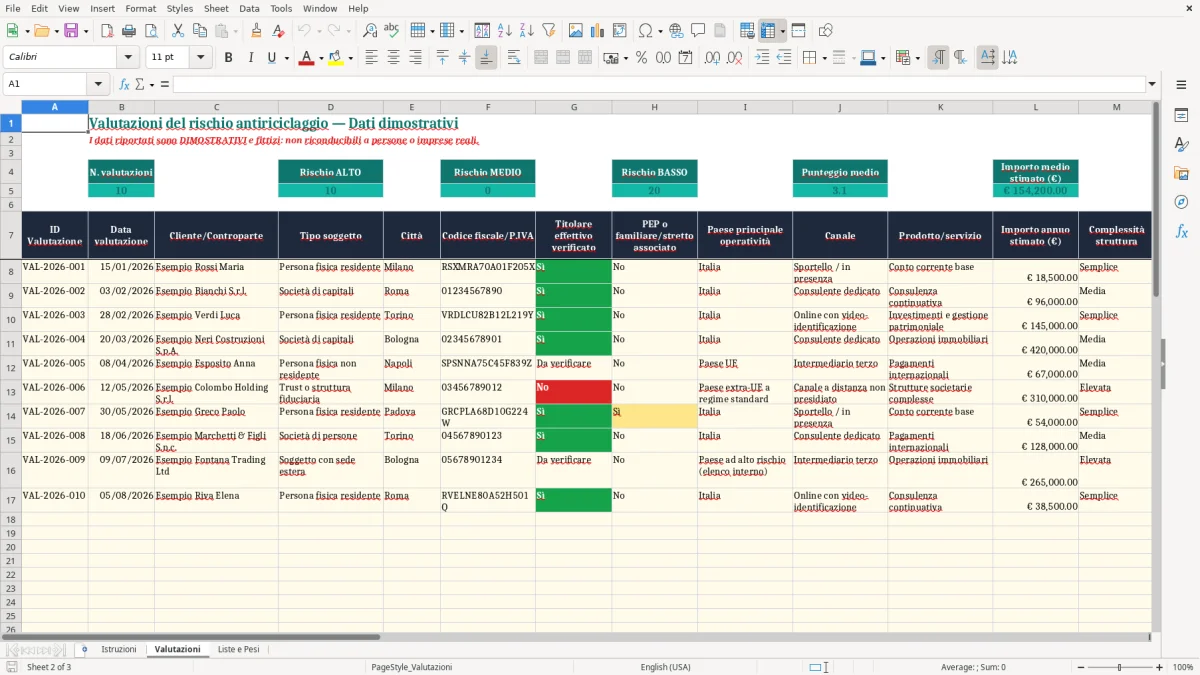1200x675 pixels.
Task: Open the Format menu
Action: 140,8
